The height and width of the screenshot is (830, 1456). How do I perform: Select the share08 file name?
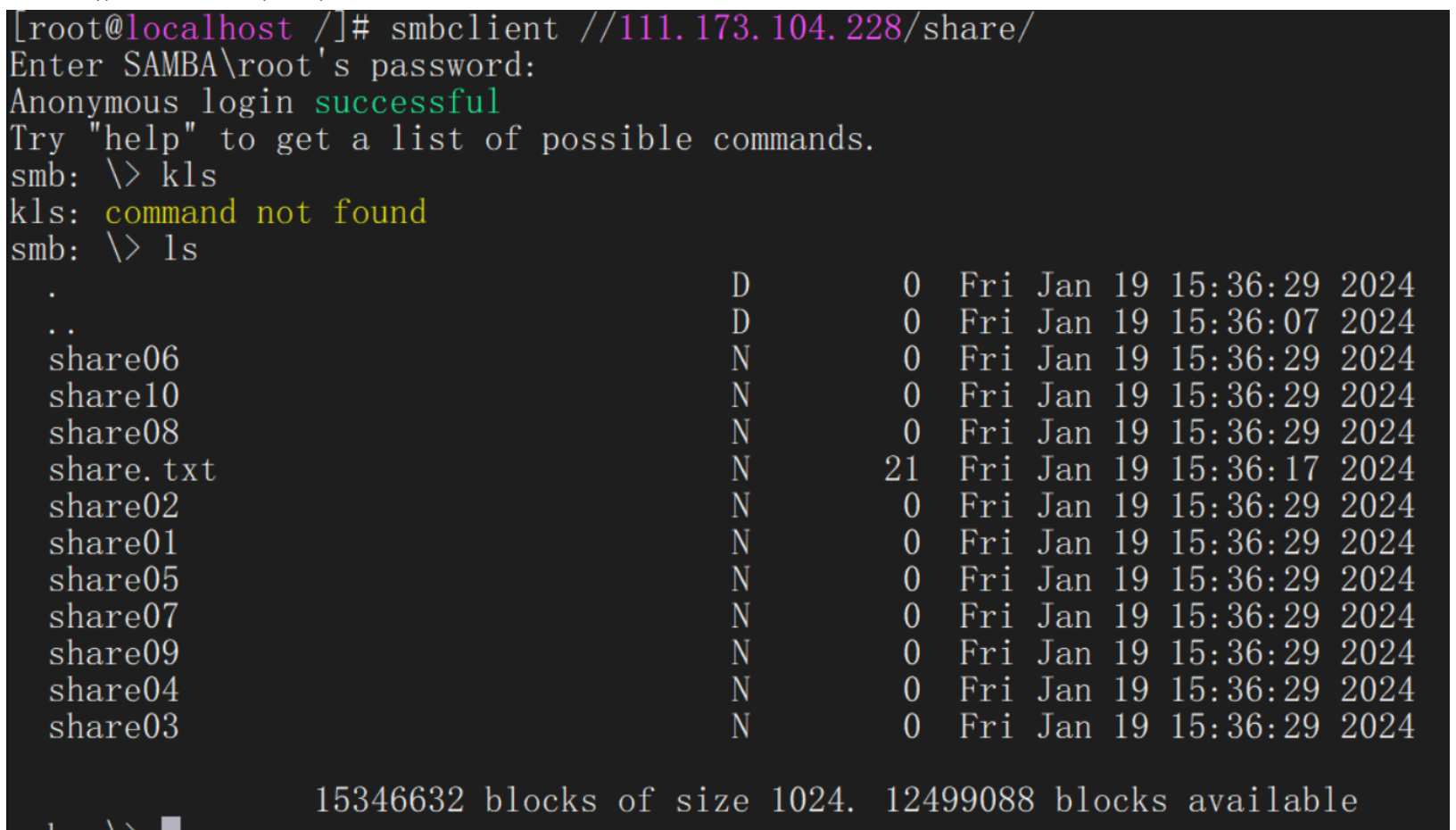click(113, 433)
